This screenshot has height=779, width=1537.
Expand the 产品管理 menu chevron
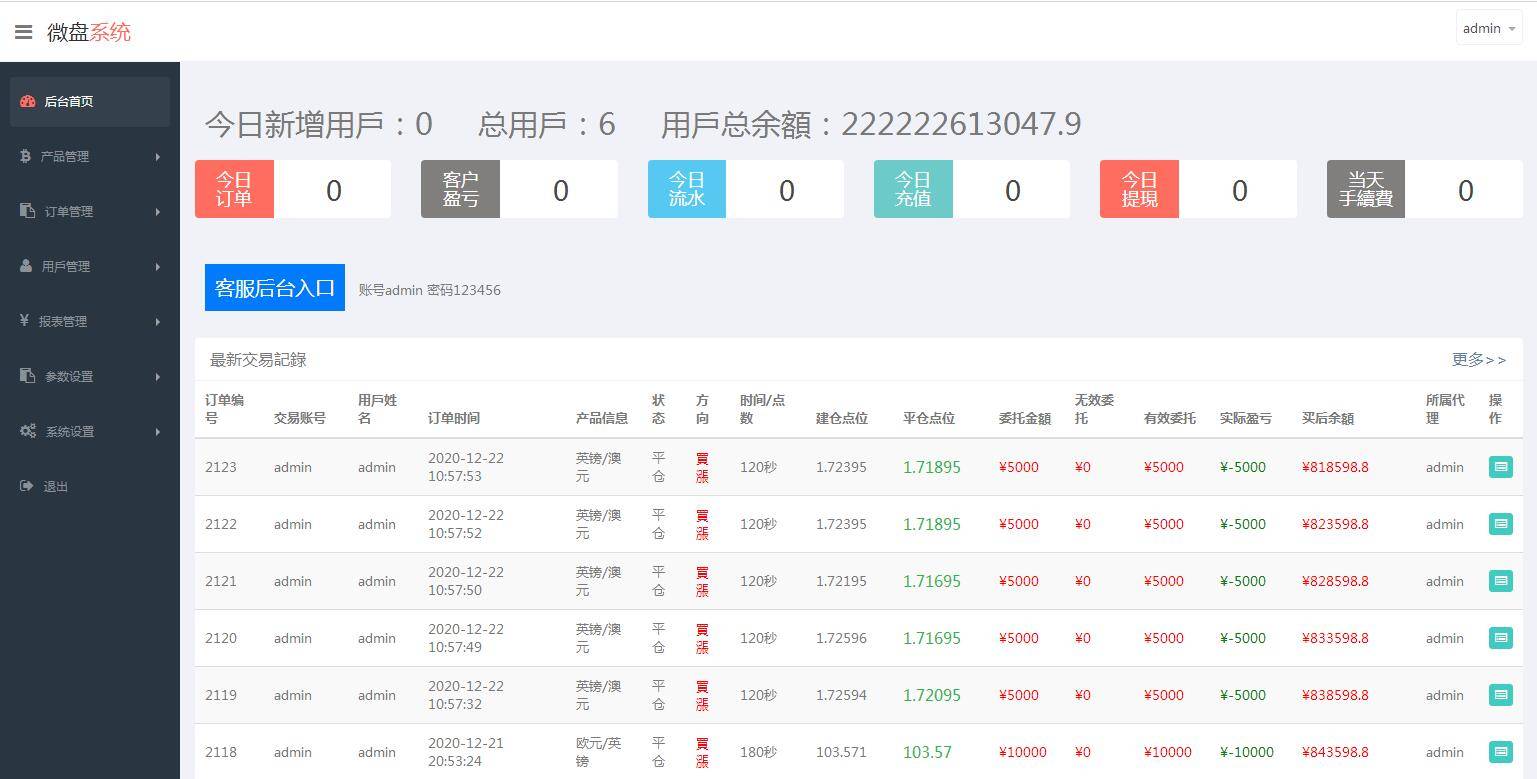158,156
